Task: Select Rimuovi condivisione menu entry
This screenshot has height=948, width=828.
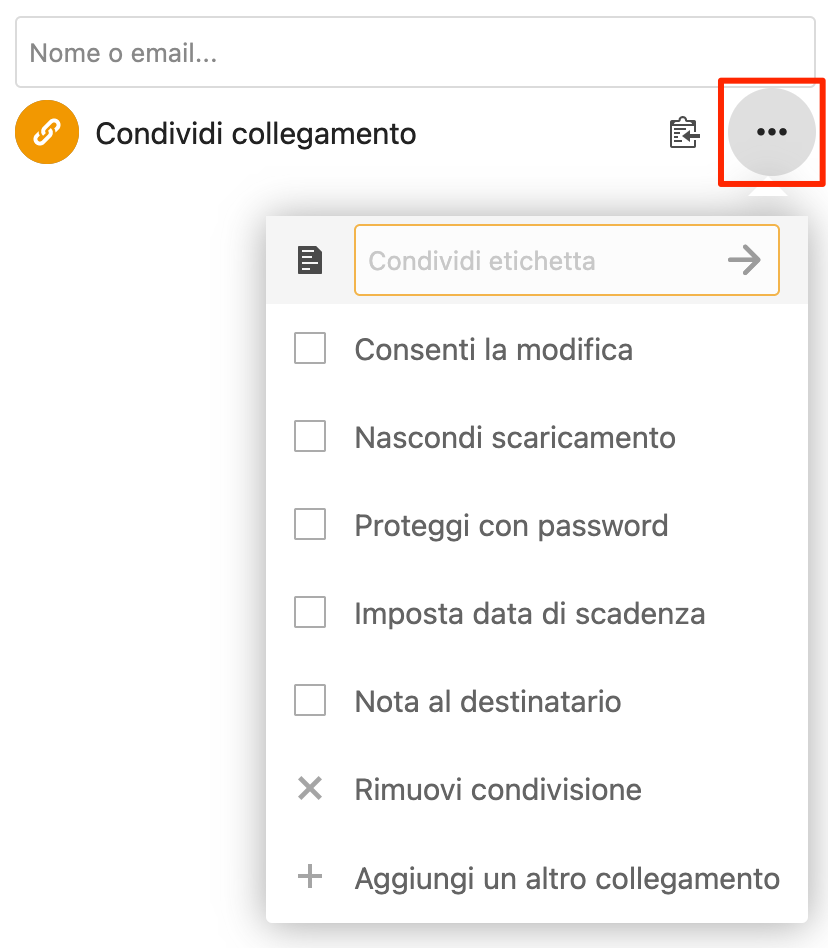Action: 537,789
